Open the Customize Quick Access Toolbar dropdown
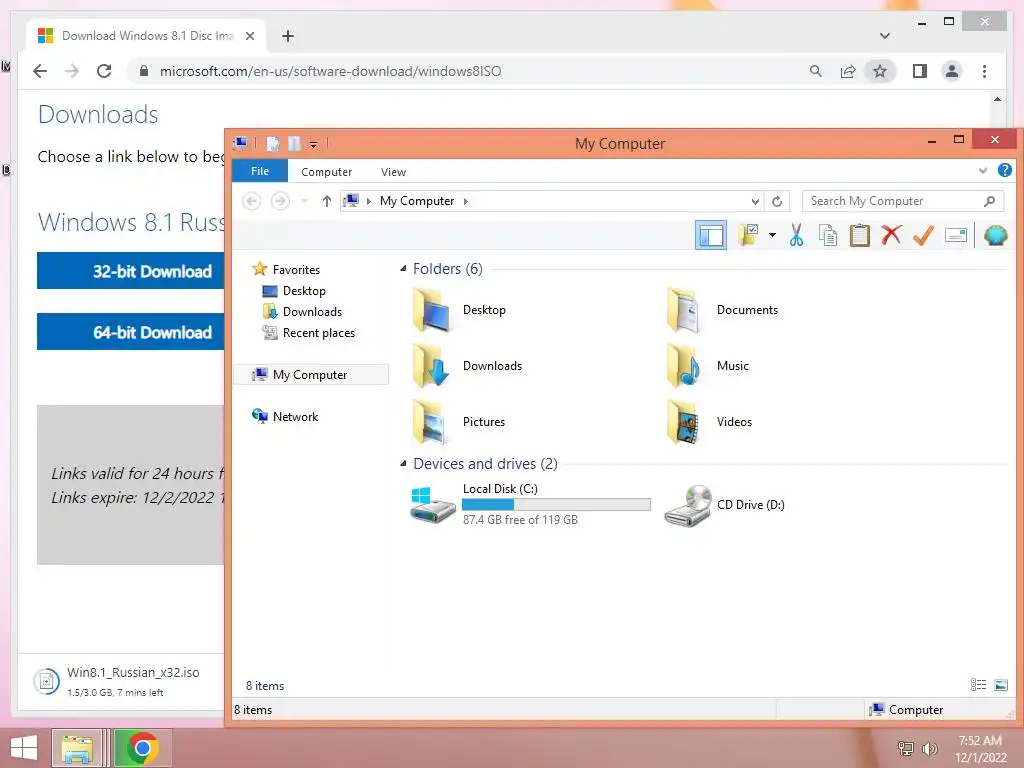The width and height of the screenshot is (1024, 768). 313,144
